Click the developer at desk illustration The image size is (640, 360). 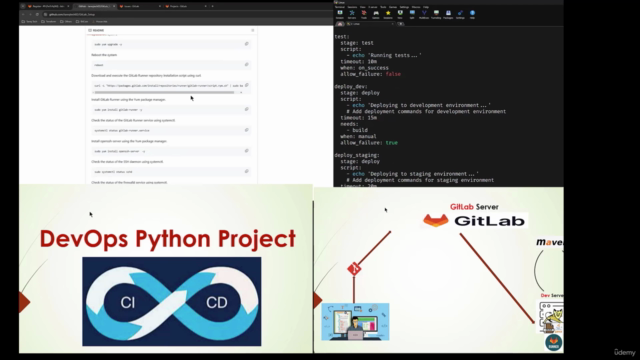(x=355, y=322)
